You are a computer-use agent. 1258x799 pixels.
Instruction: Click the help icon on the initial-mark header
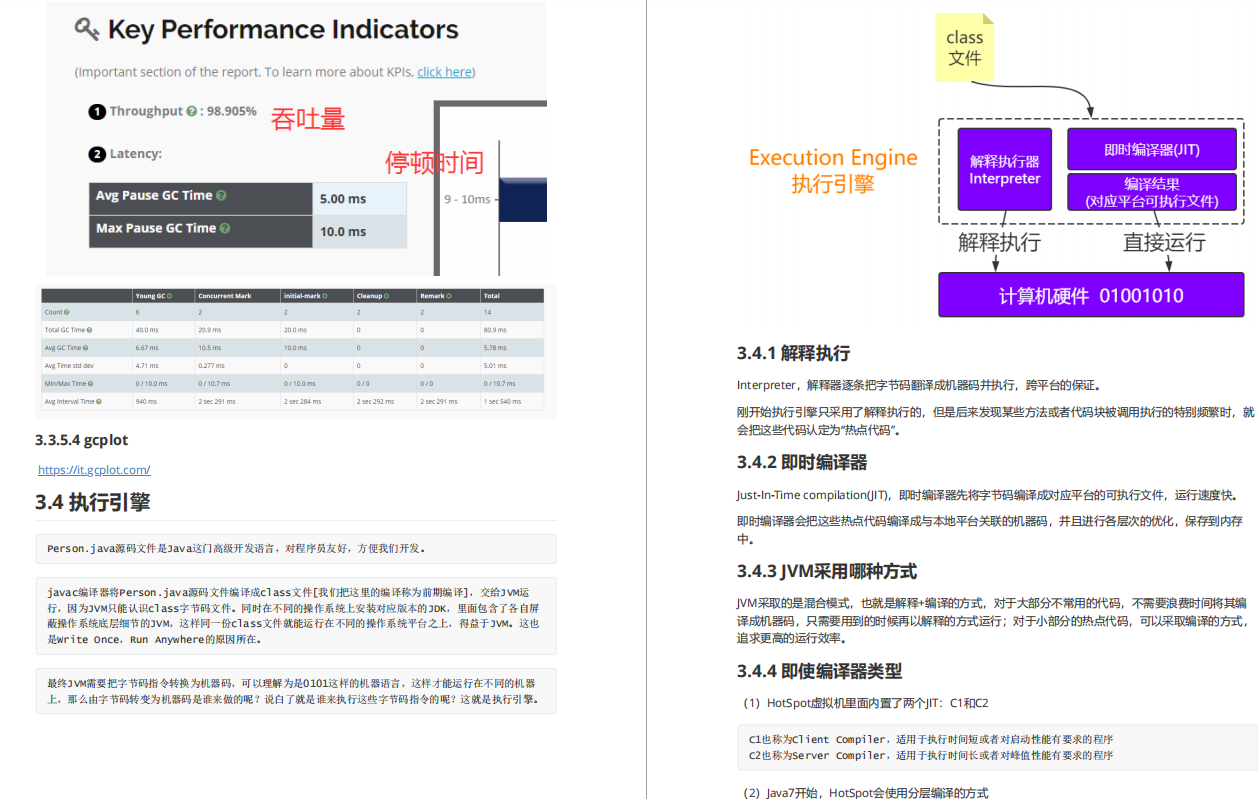click(x=325, y=296)
